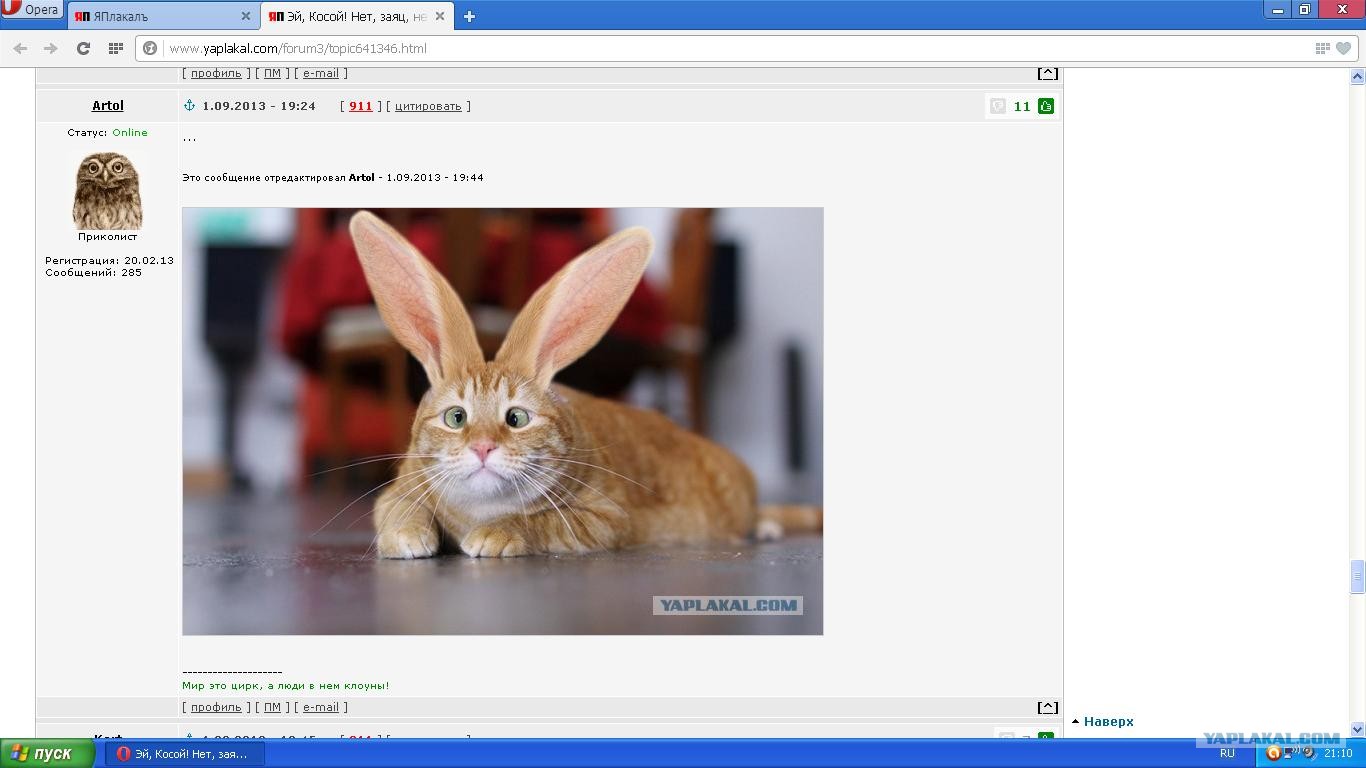The width and height of the screenshot is (1366, 768).
Task: Click the URL address field
Action: [x=700, y=48]
